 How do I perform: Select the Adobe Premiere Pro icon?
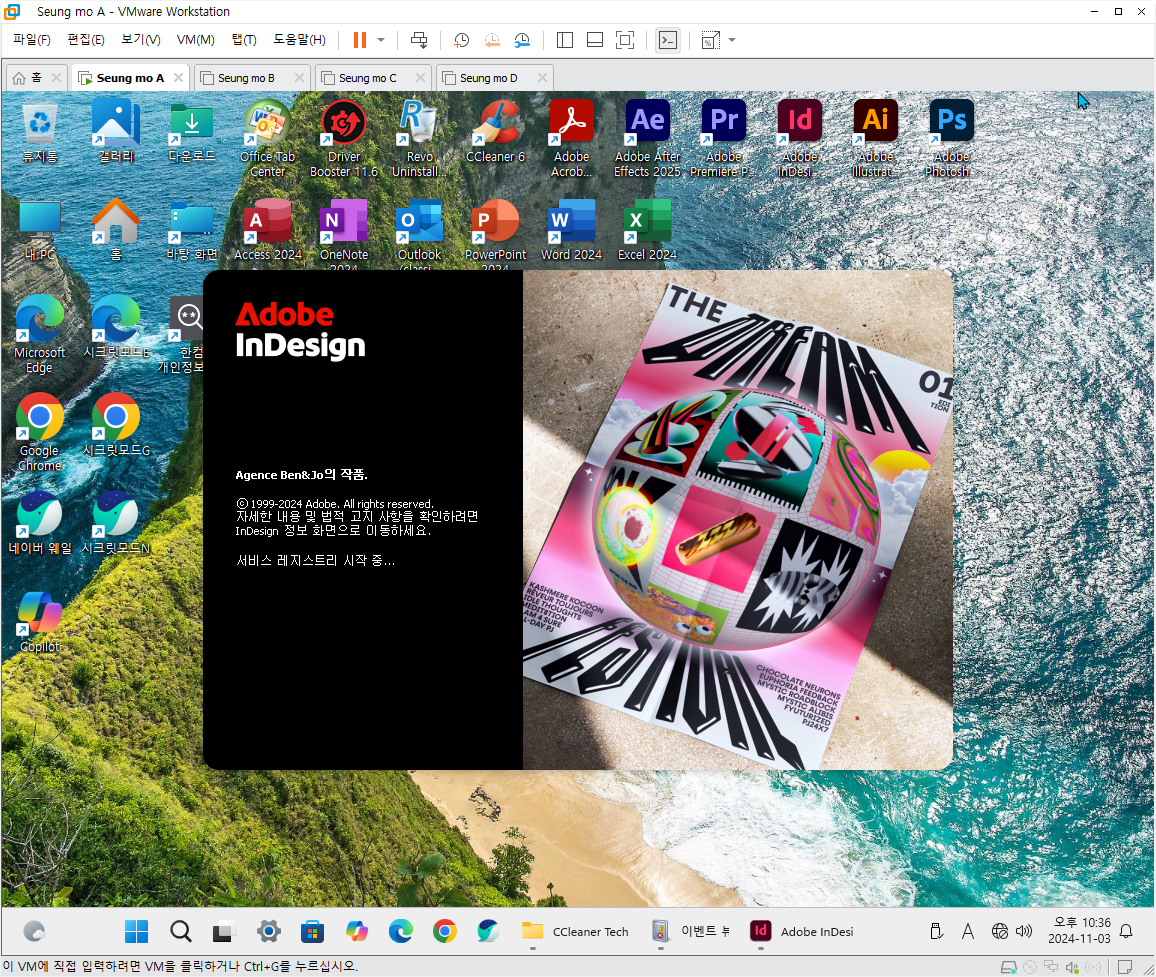[724, 140]
